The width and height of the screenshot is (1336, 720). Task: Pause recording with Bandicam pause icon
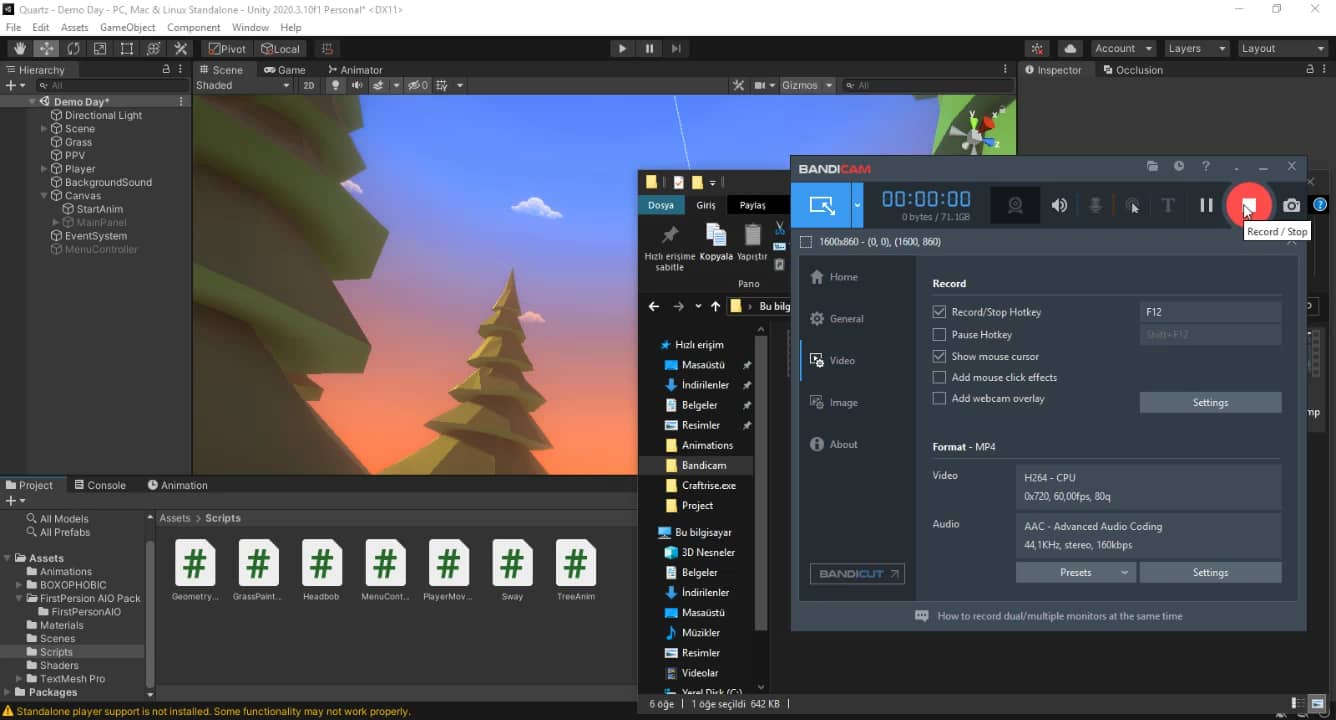click(1206, 205)
